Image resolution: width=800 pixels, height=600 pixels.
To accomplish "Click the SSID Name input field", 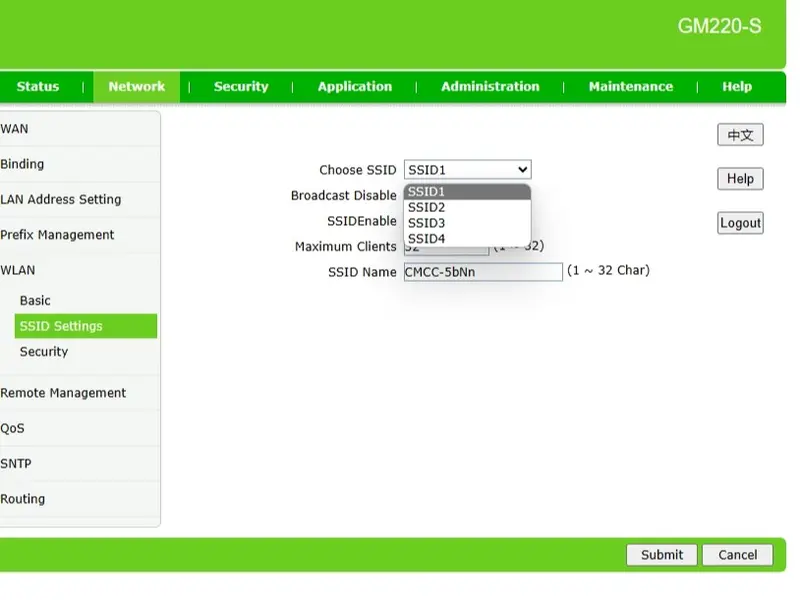I will click(483, 272).
